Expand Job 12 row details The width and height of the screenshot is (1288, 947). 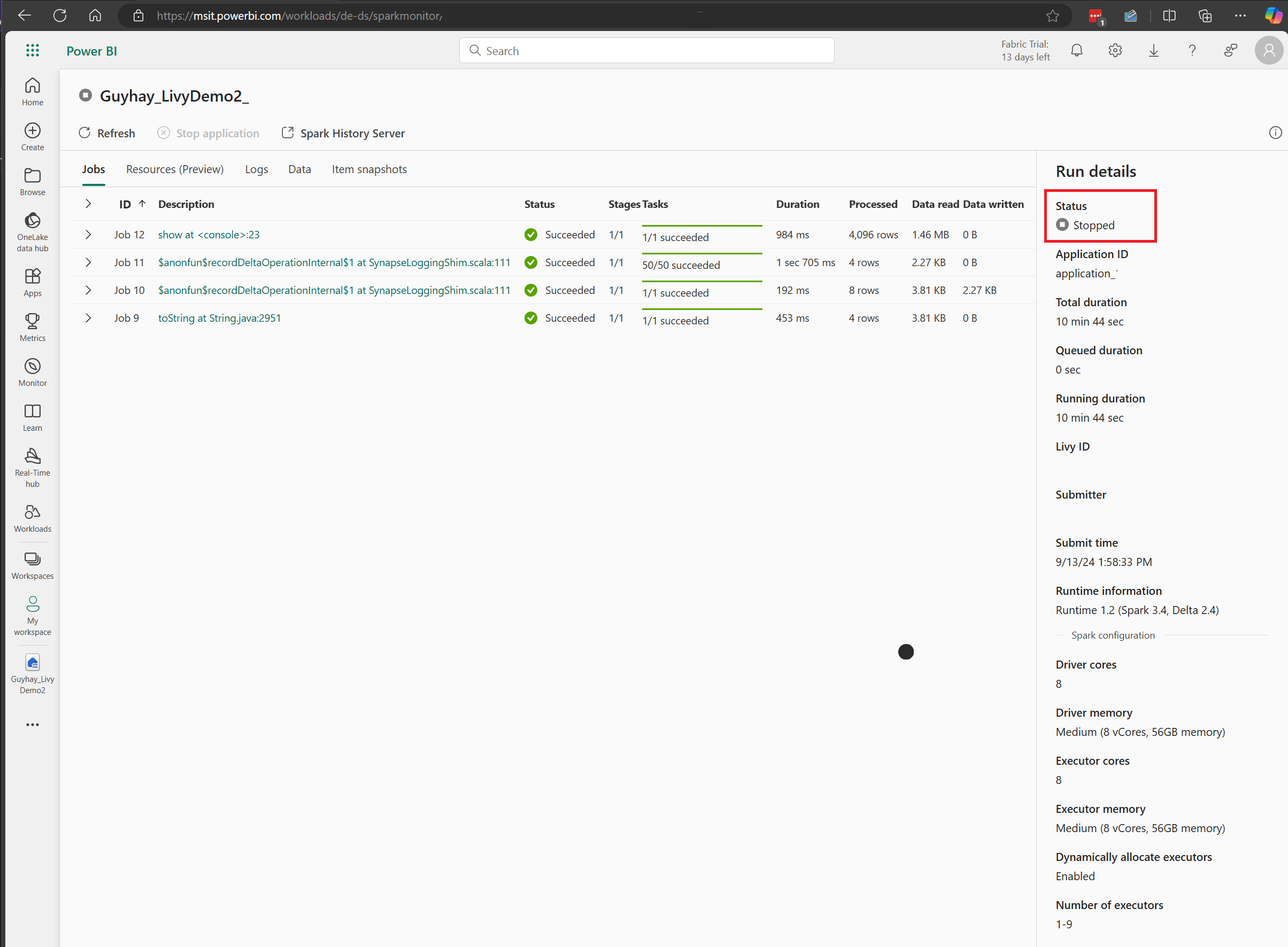(88, 234)
